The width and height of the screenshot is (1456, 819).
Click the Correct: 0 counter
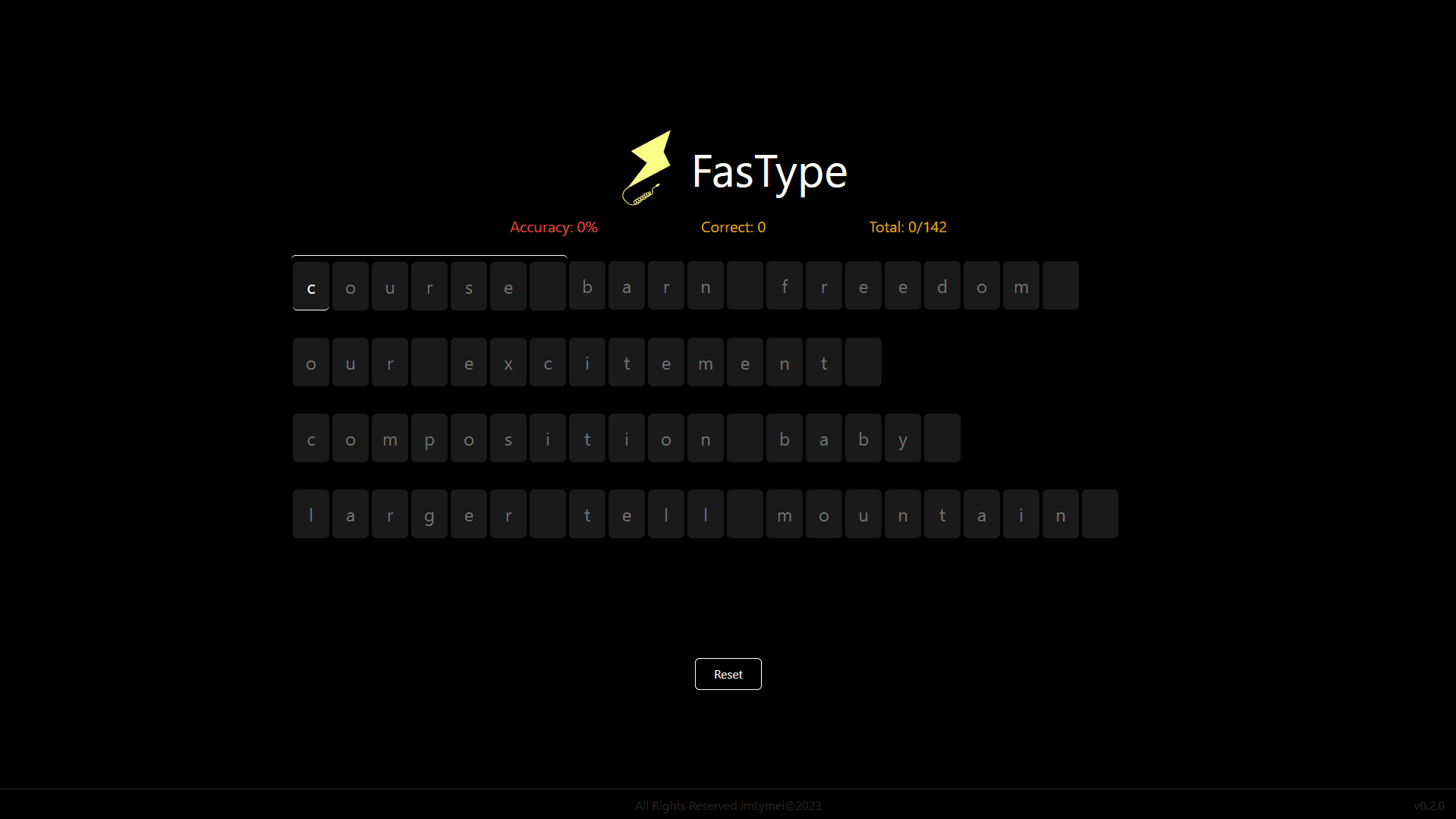coord(733,227)
